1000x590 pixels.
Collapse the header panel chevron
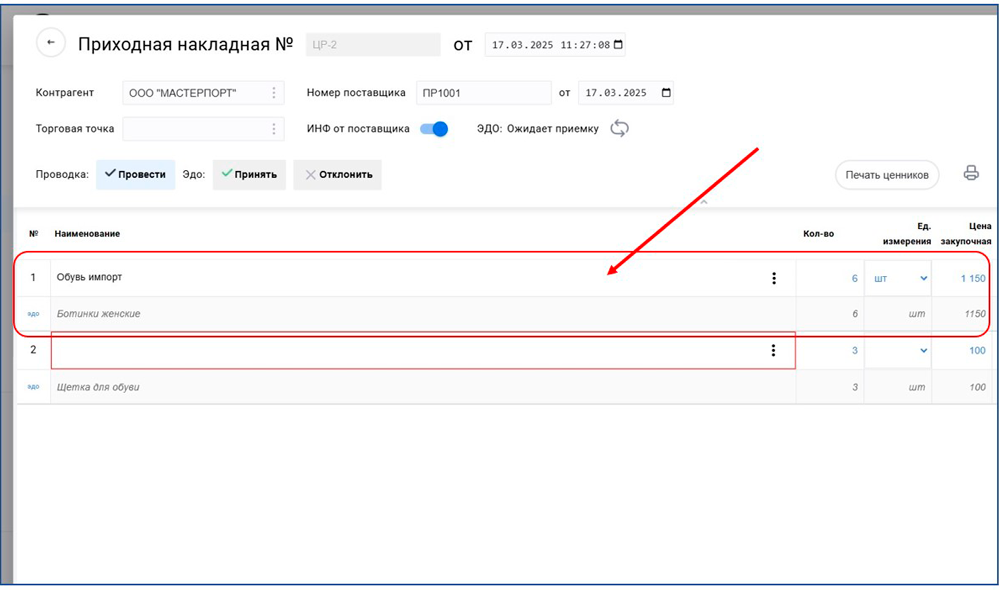click(702, 202)
